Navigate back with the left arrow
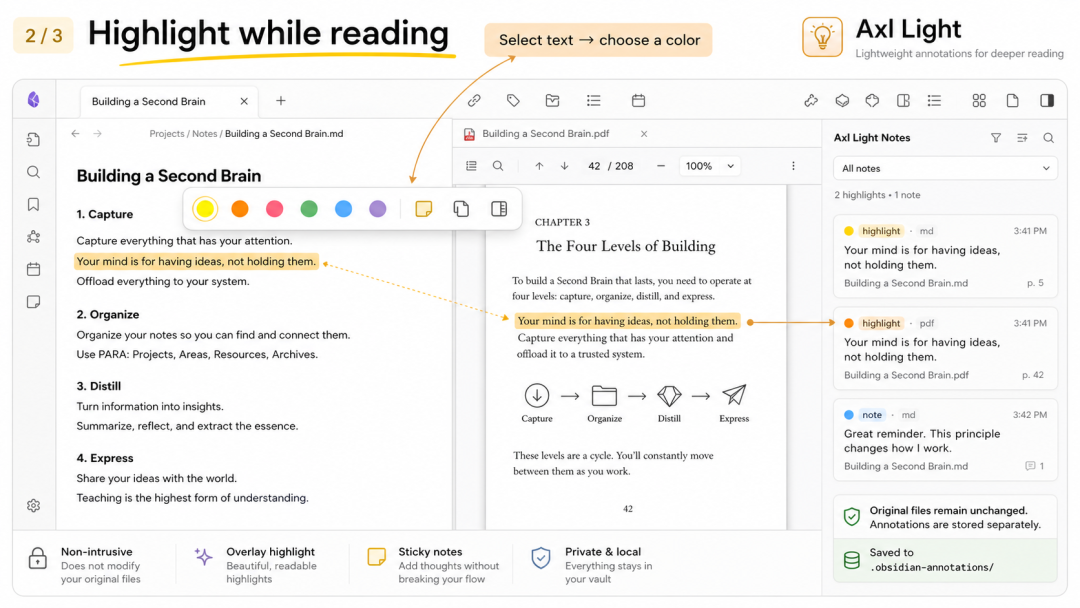The width and height of the screenshot is (1080, 608). point(76,134)
